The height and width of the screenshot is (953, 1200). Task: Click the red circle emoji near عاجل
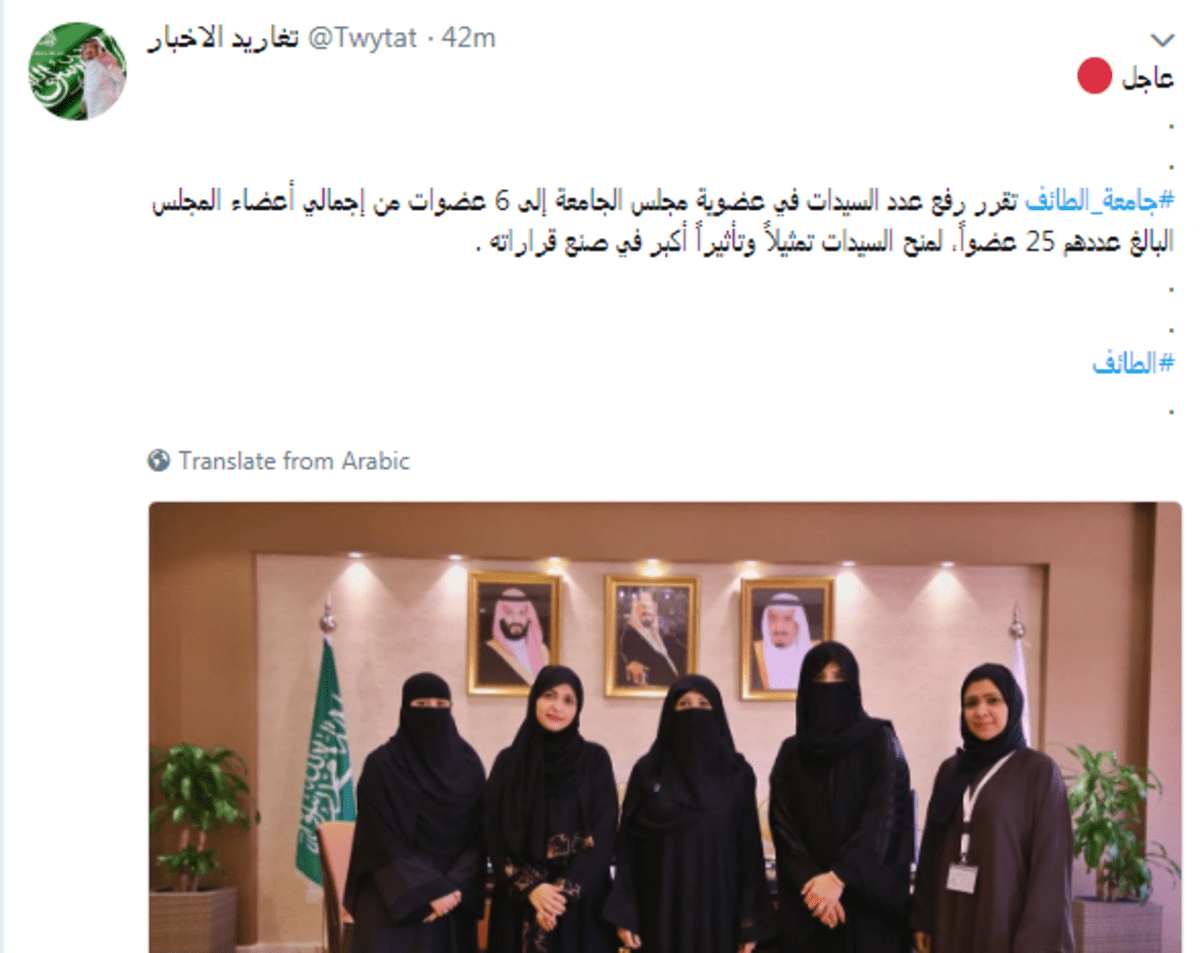(x=1094, y=77)
